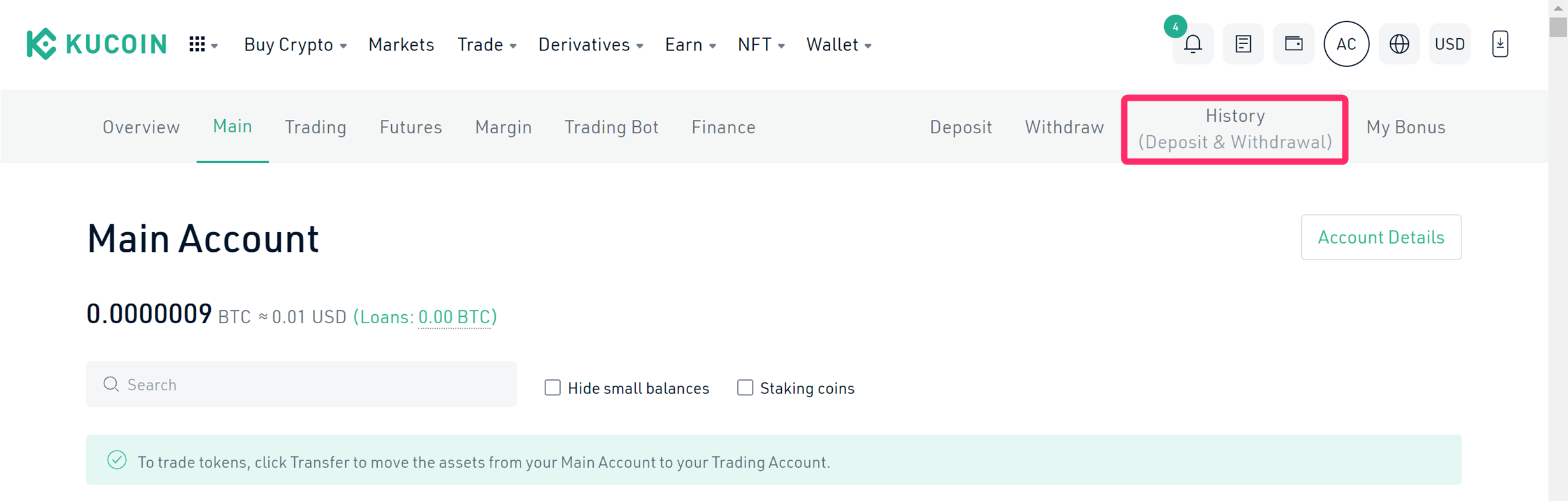Click the orders document icon
The image size is (1568, 501).
coord(1243,44)
